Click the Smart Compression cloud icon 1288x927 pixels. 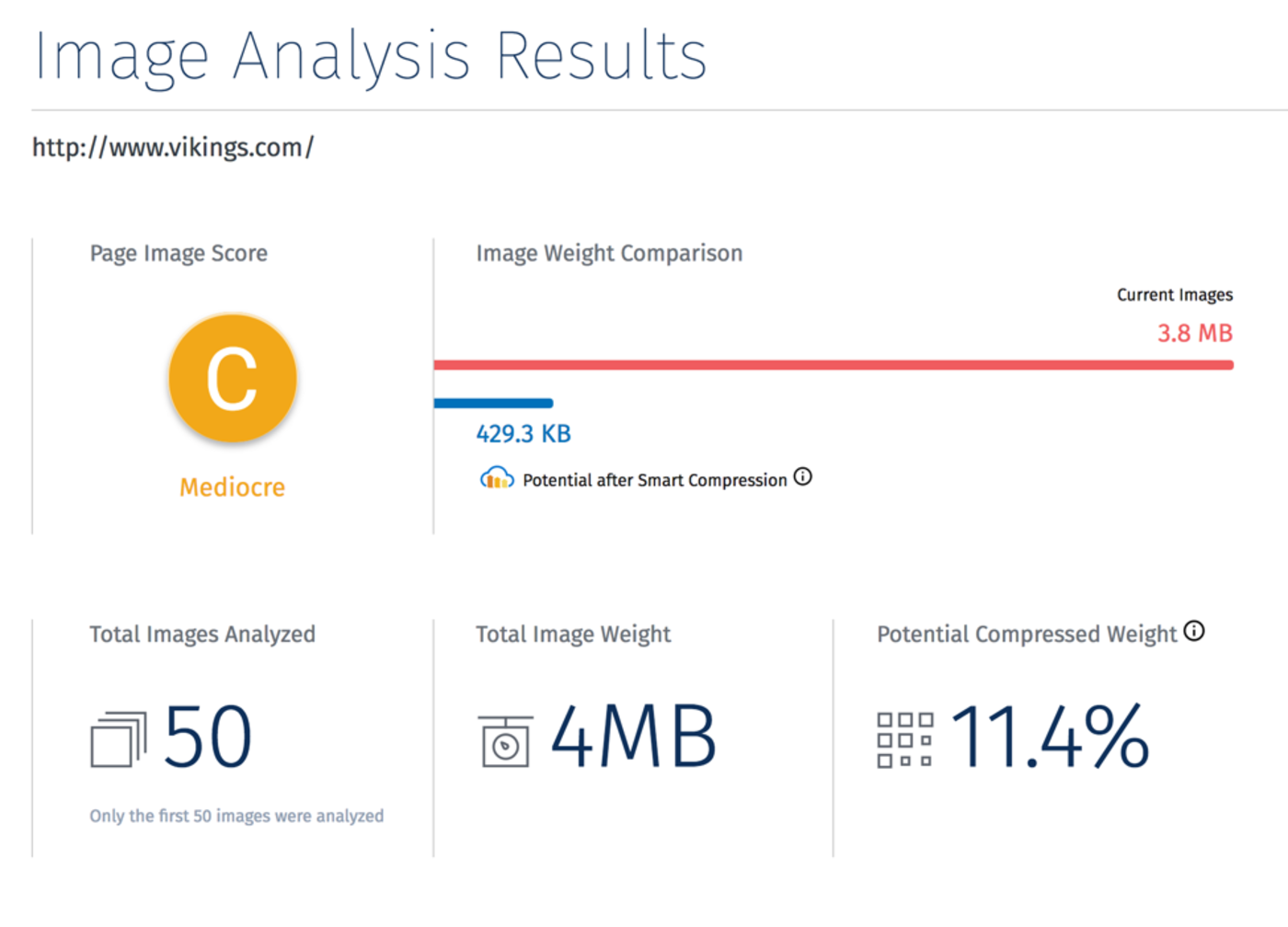click(497, 478)
